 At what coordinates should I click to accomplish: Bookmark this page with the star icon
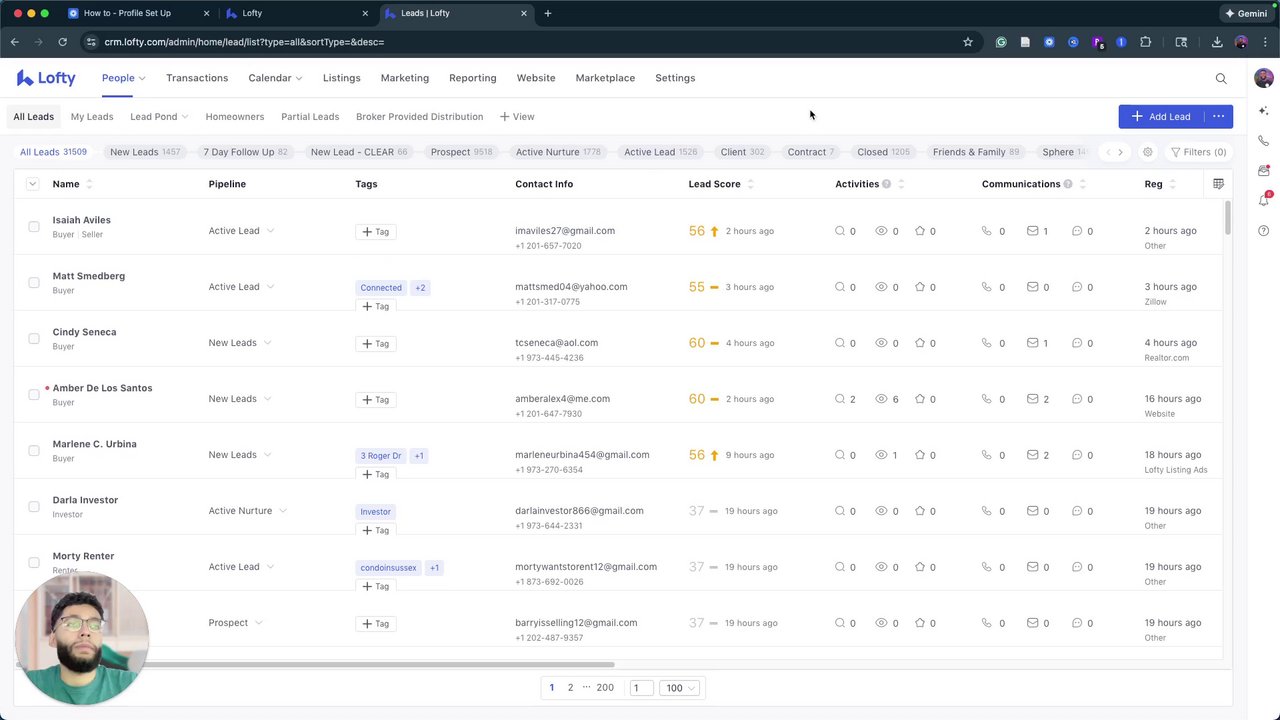(x=967, y=42)
